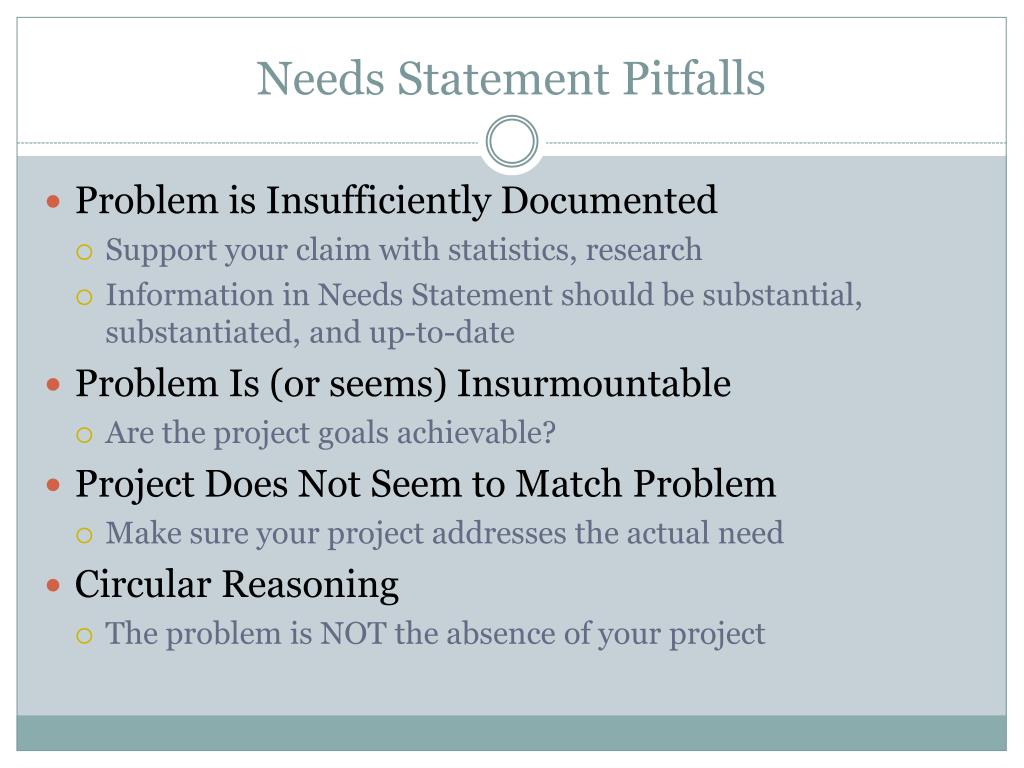Click Make sure your project addresses text
This screenshot has width=1024, height=768.
point(444,534)
